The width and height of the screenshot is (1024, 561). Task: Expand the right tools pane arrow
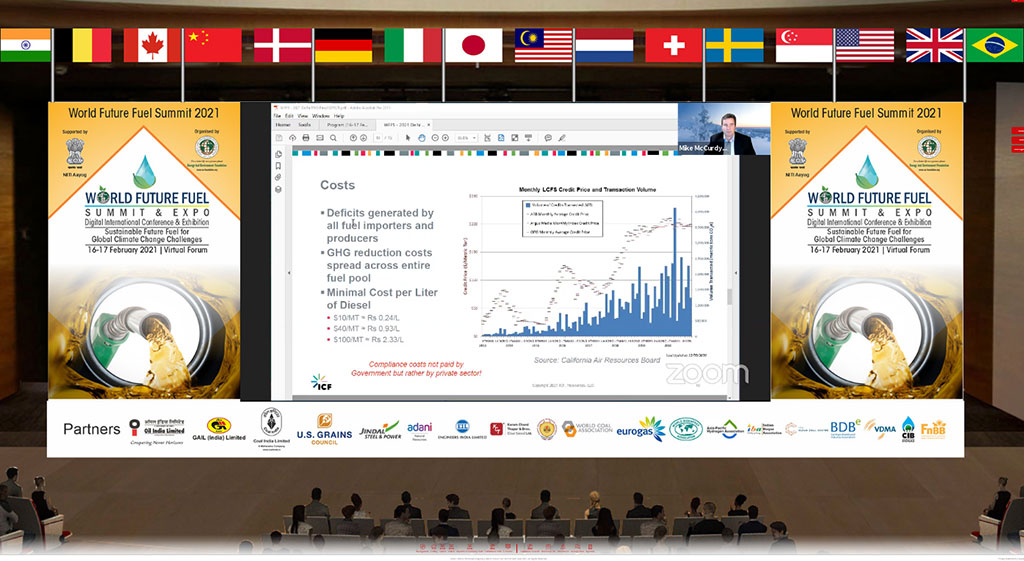pyautogui.click(x=736, y=273)
